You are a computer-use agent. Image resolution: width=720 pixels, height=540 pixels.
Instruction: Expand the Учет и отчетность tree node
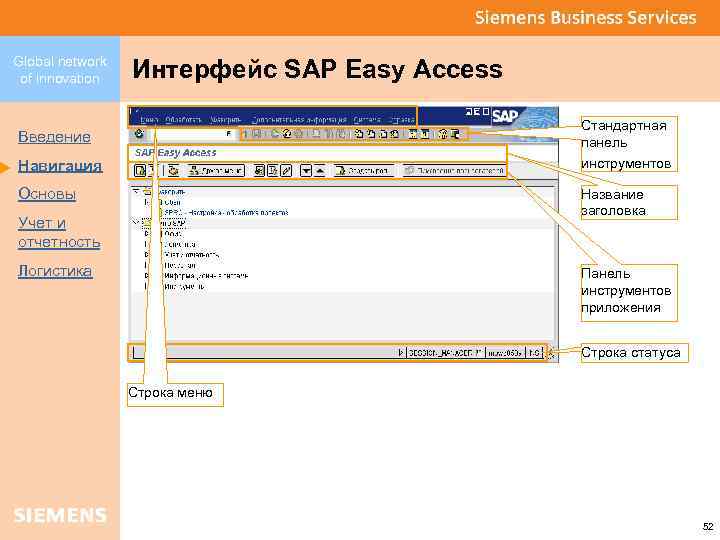(x=146, y=254)
